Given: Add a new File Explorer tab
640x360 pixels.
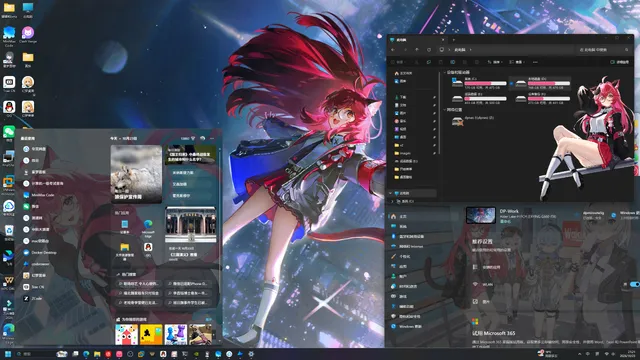Looking at the screenshot, I should tap(453, 40).
